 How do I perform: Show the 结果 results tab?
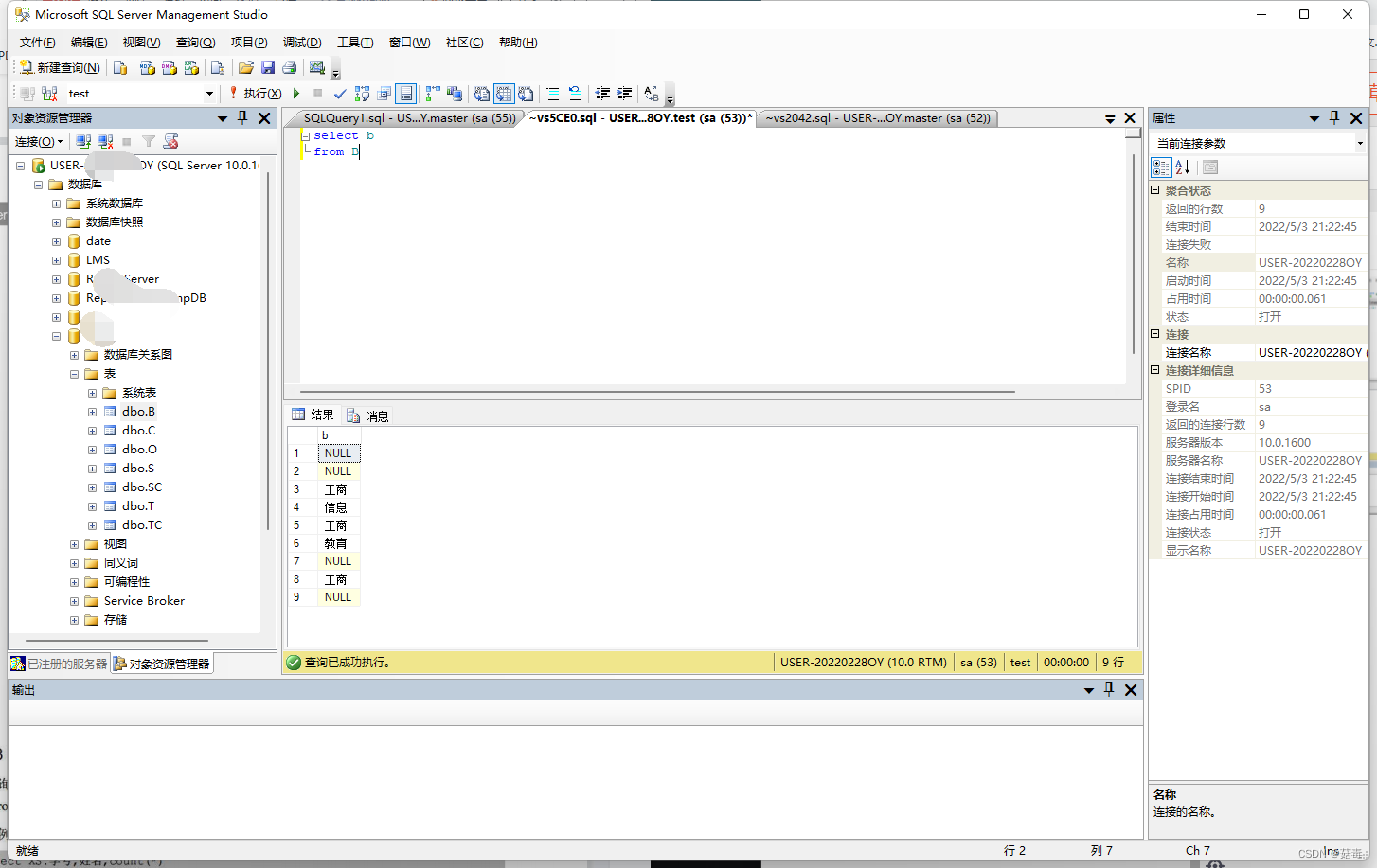(313, 415)
